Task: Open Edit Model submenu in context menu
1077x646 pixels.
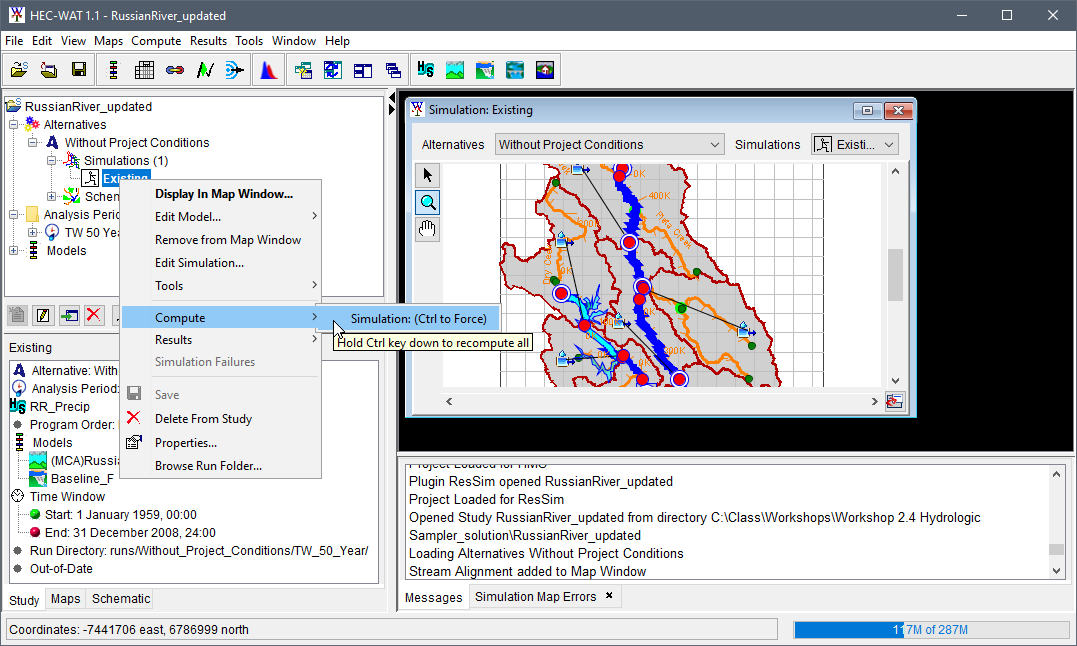Action: [221, 216]
